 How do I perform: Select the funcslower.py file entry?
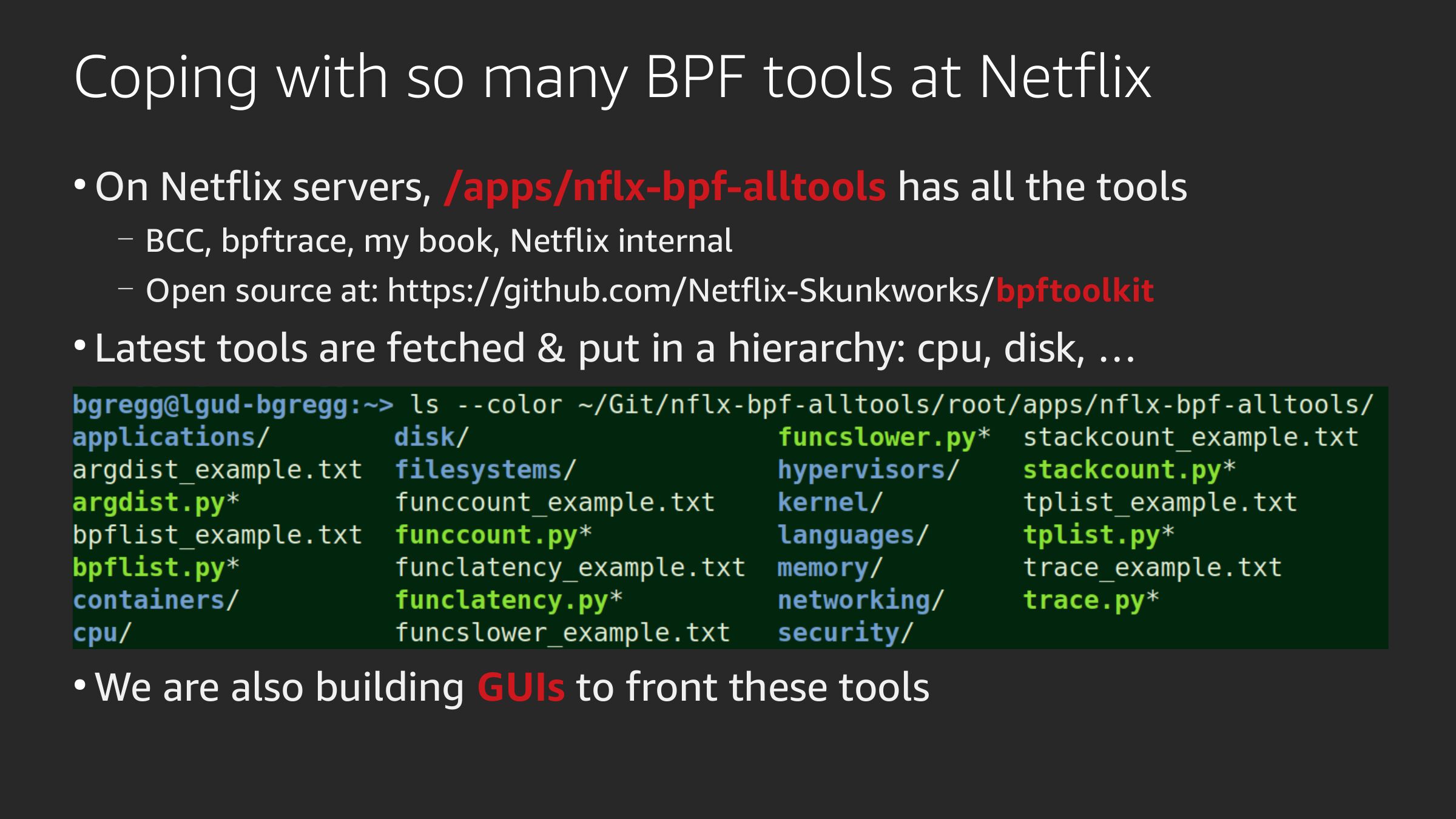point(883,437)
